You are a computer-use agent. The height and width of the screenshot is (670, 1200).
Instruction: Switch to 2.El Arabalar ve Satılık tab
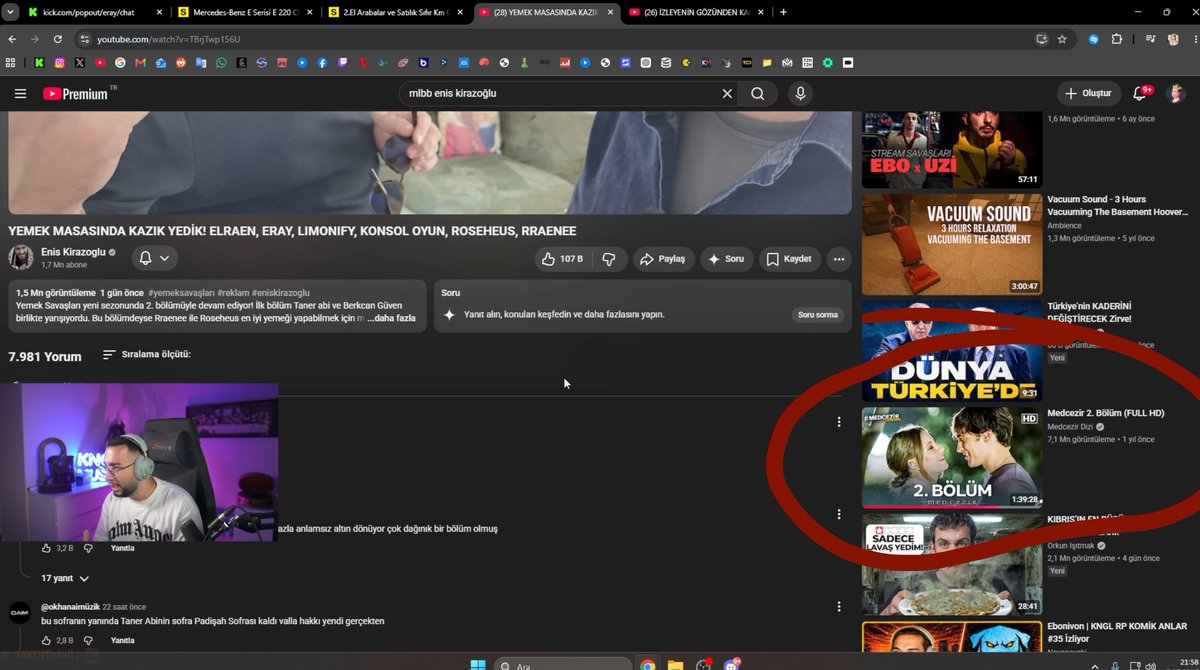[397, 12]
